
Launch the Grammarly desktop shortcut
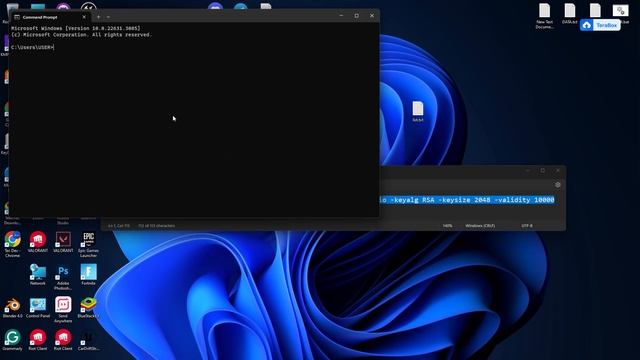13,340
